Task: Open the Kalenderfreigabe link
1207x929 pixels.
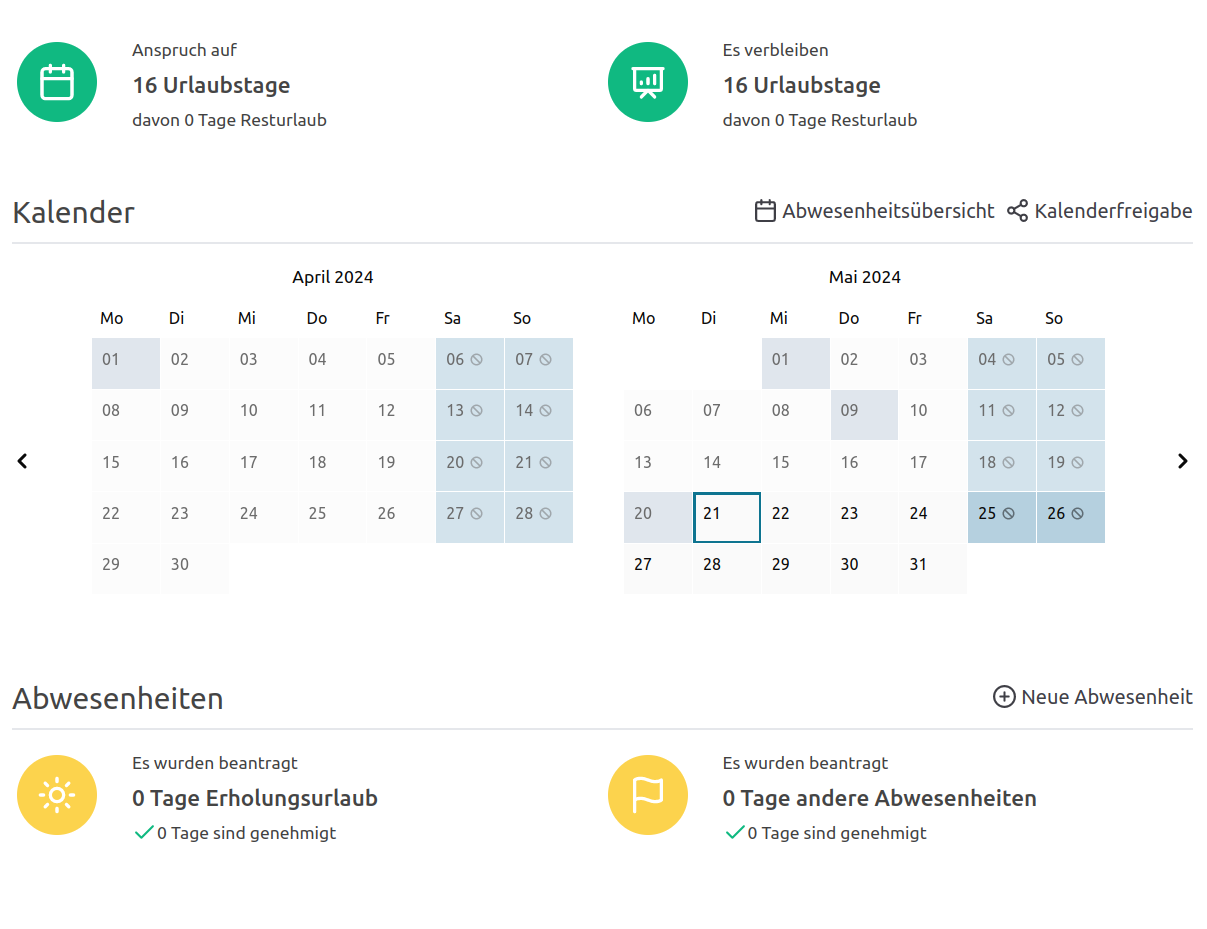Action: (x=1113, y=211)
